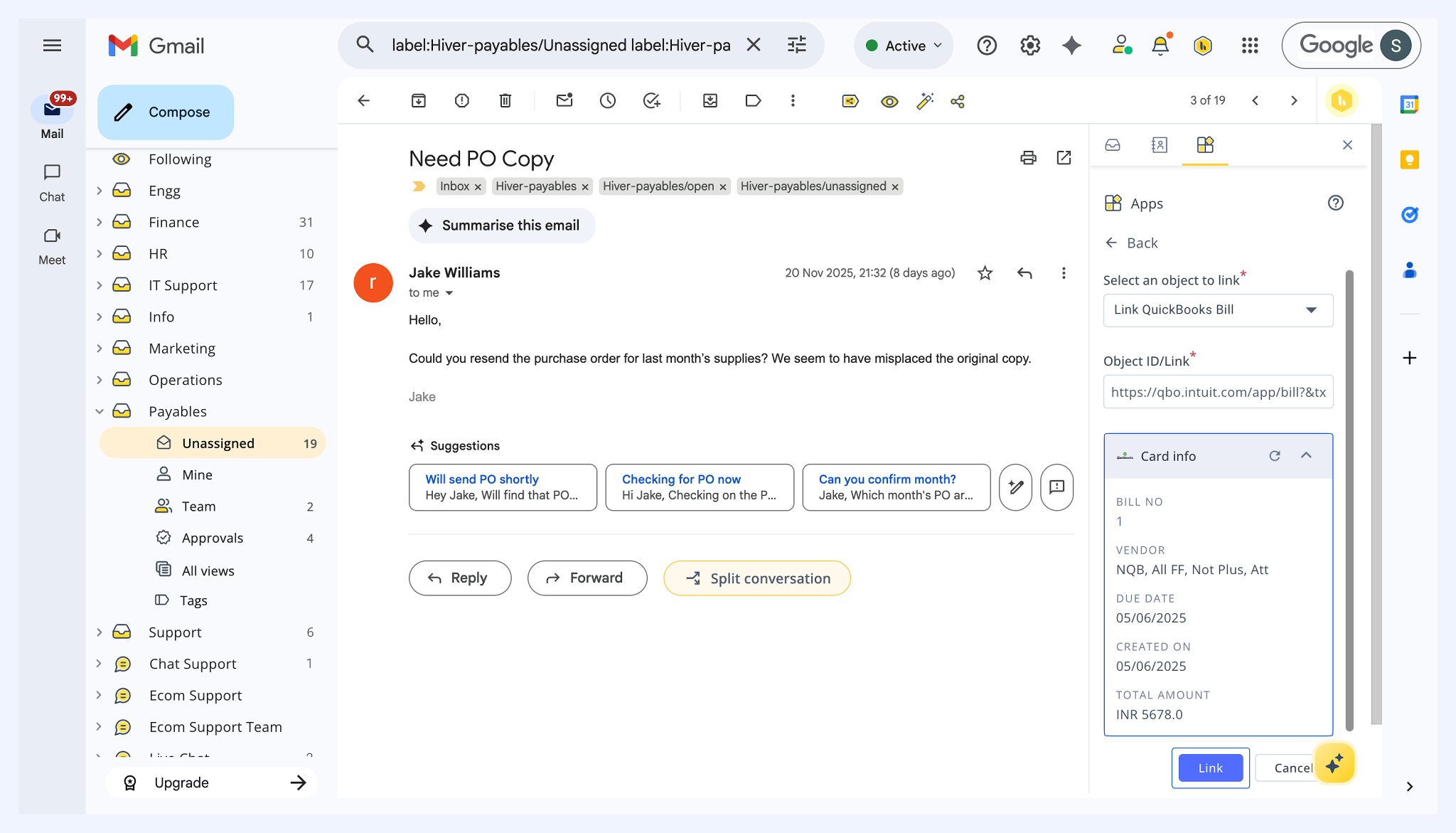Report spam using the exclamation icon
The image size is (1456, 833).
(x=462, y=101)
